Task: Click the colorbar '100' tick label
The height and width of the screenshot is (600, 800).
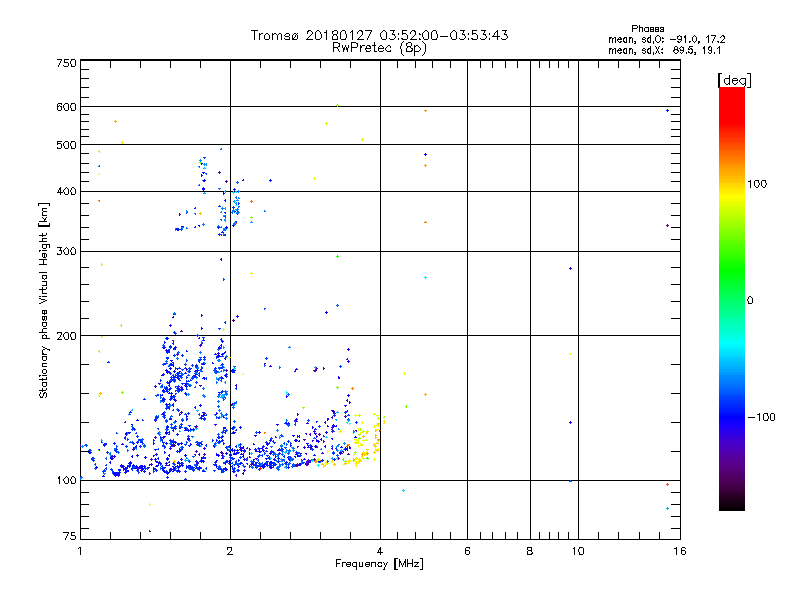Action: point(757,184)
